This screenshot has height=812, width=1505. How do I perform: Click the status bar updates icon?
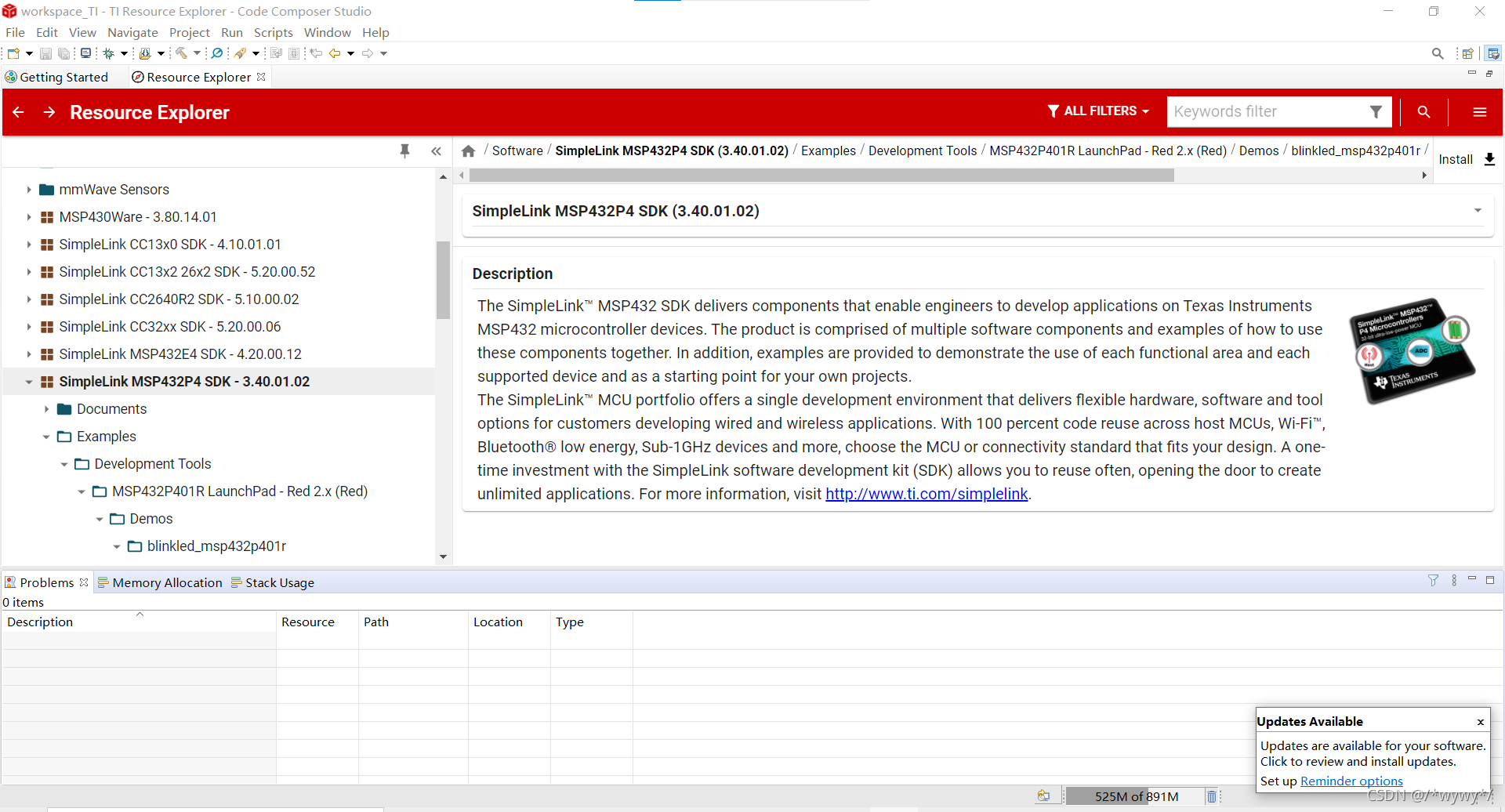[x=1043, y=796]
